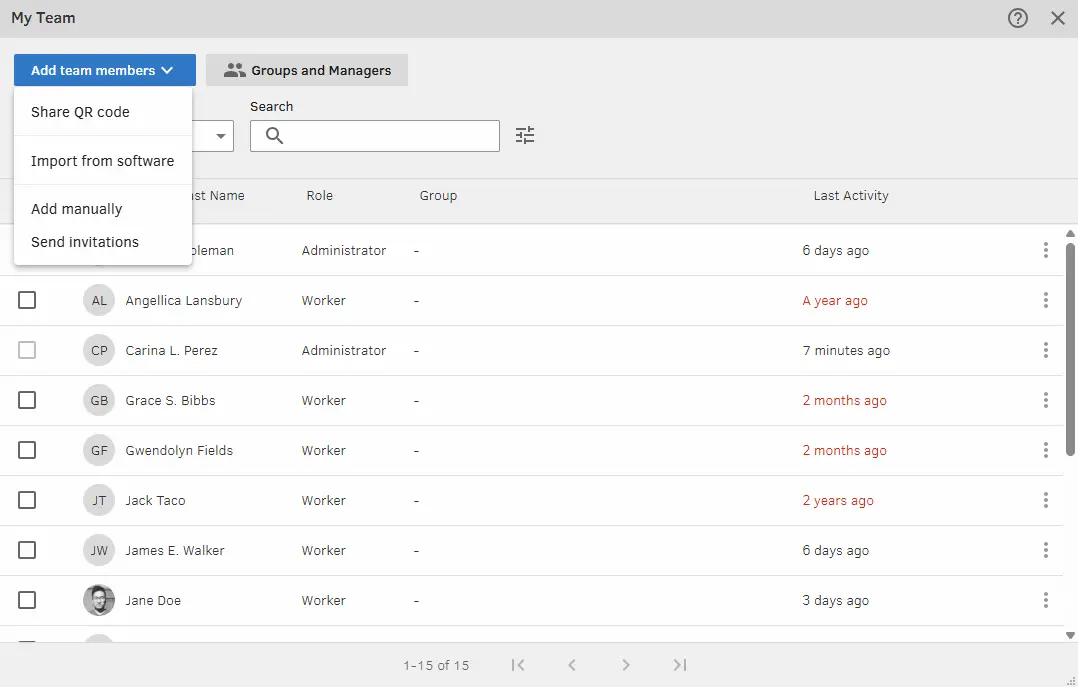Screen dimensions: 1078x687
Task: Sort by Group column header
Action: pyautogui.click(x=438, y=195)
